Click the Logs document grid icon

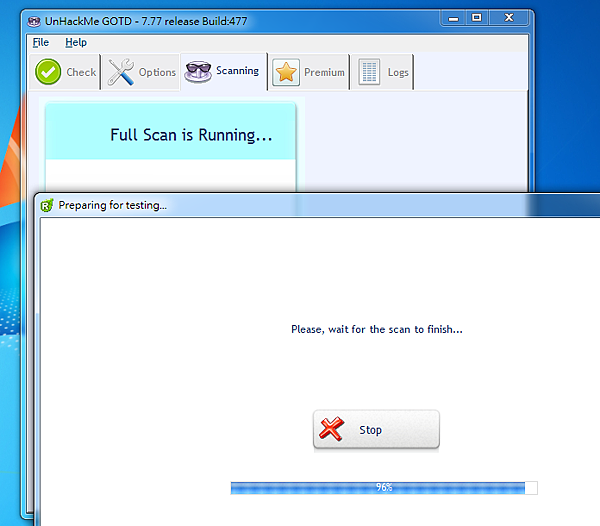pos(369,72)
